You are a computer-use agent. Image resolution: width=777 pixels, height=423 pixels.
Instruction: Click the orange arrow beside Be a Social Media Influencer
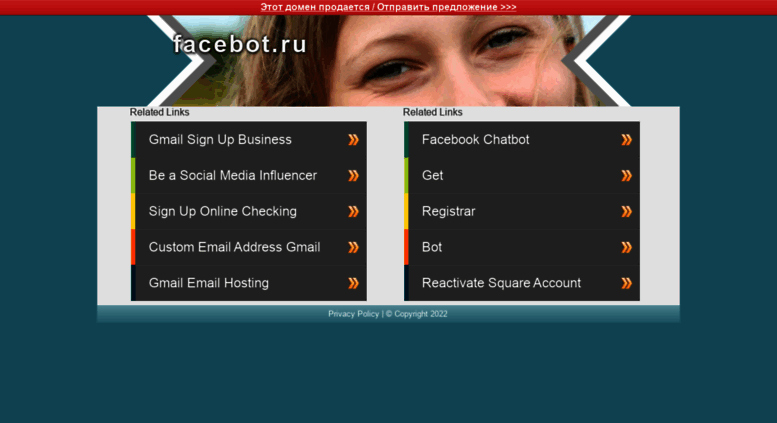353,176
